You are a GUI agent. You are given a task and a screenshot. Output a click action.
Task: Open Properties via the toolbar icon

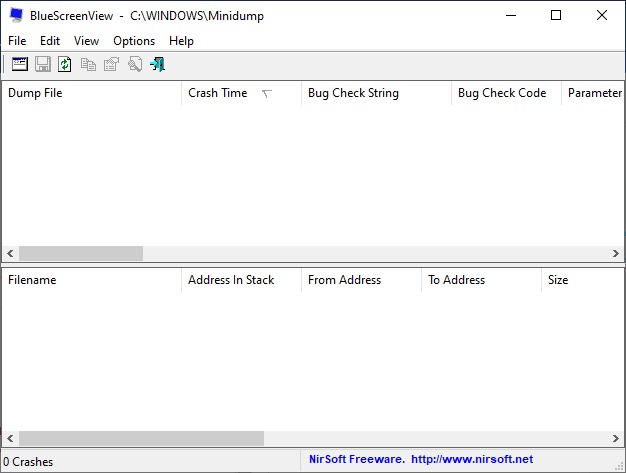112,64
